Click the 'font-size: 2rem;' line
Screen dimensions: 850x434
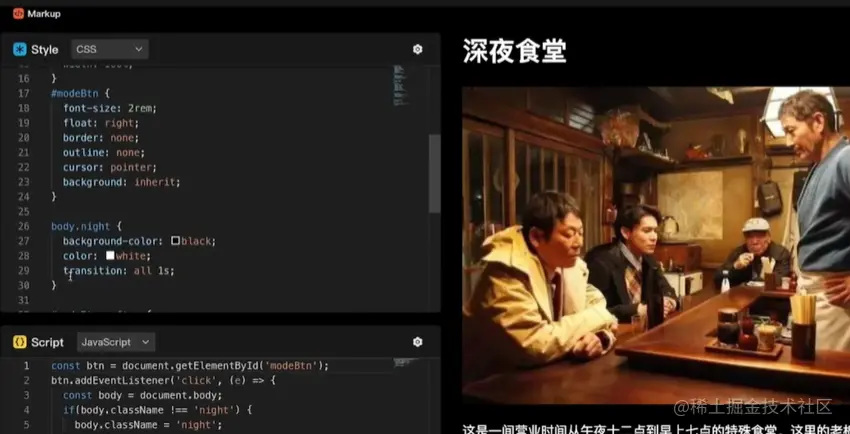click(x=110, y=108)
